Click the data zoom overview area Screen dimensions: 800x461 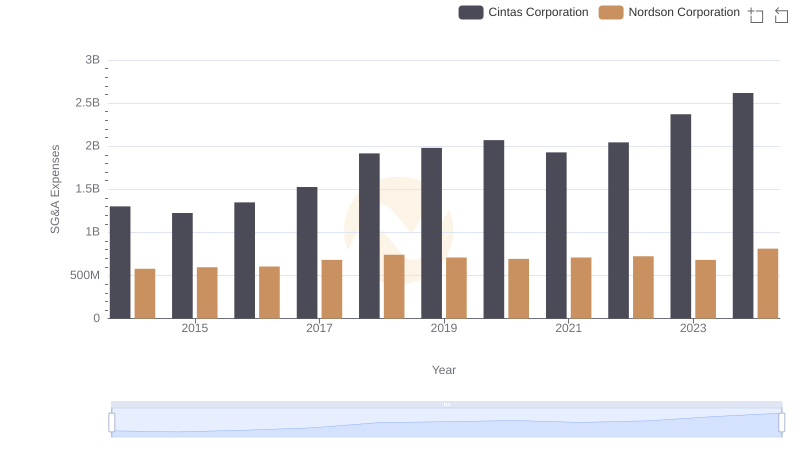pyautogui.click(x=446, y=423)
